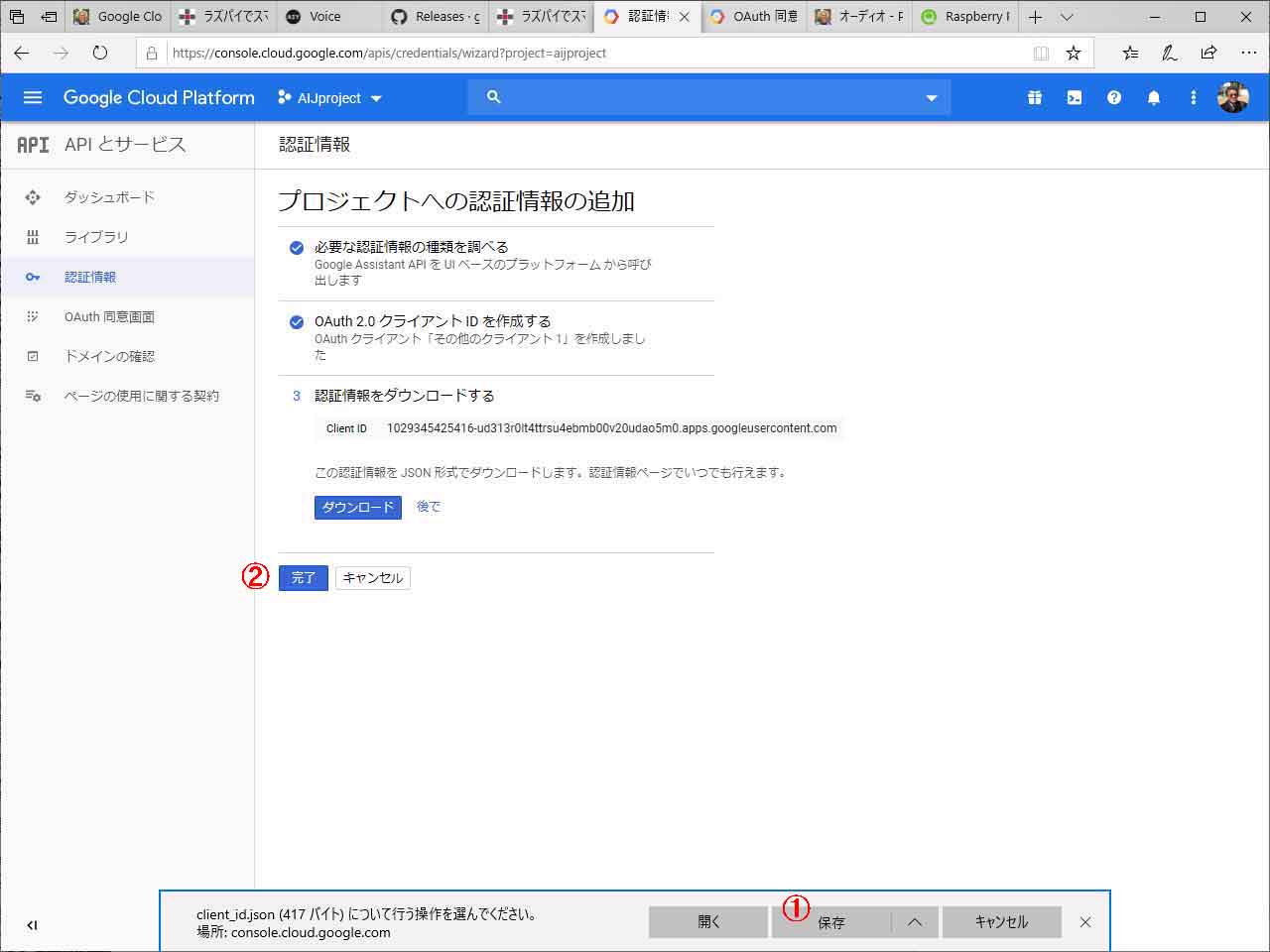Click the account profile avatar
Screen dimensions: 1270x952
pyautogui.click(x=1233, y=97)
